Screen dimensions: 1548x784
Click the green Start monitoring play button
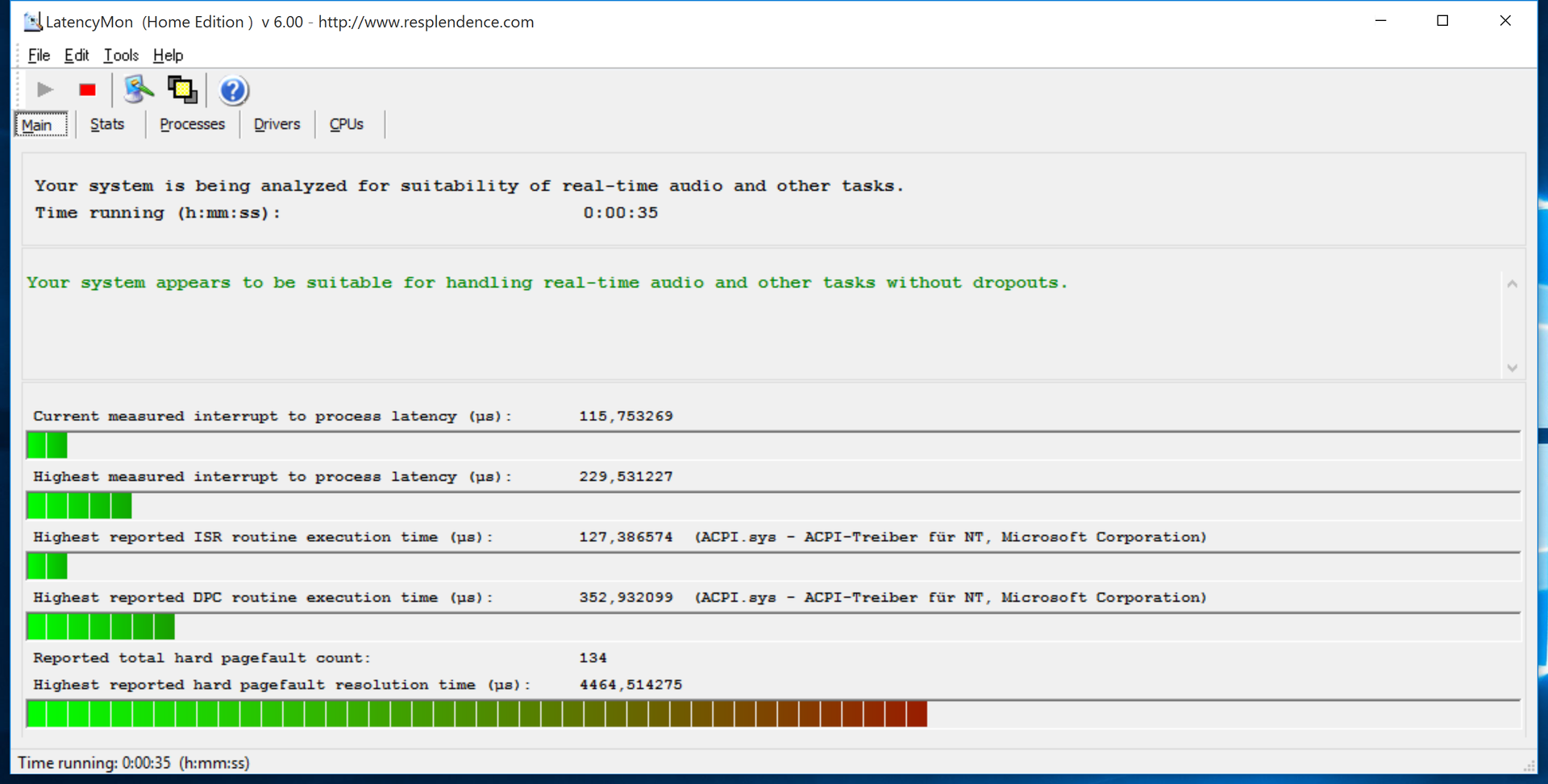click(45, 89)
